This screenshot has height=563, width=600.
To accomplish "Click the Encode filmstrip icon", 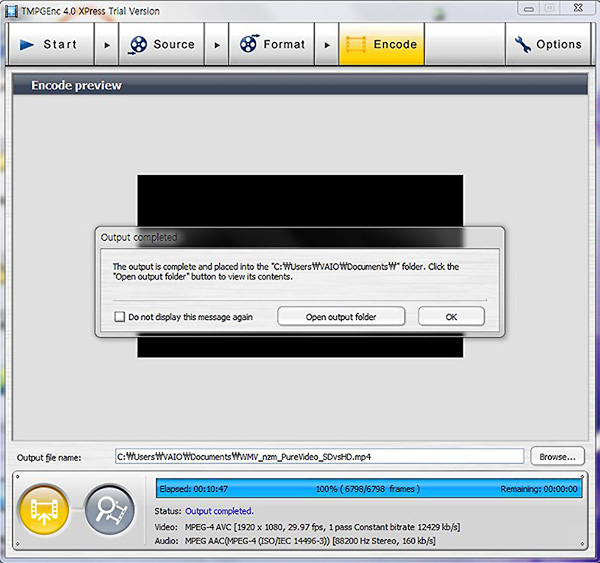I will (x=356, y=44).
